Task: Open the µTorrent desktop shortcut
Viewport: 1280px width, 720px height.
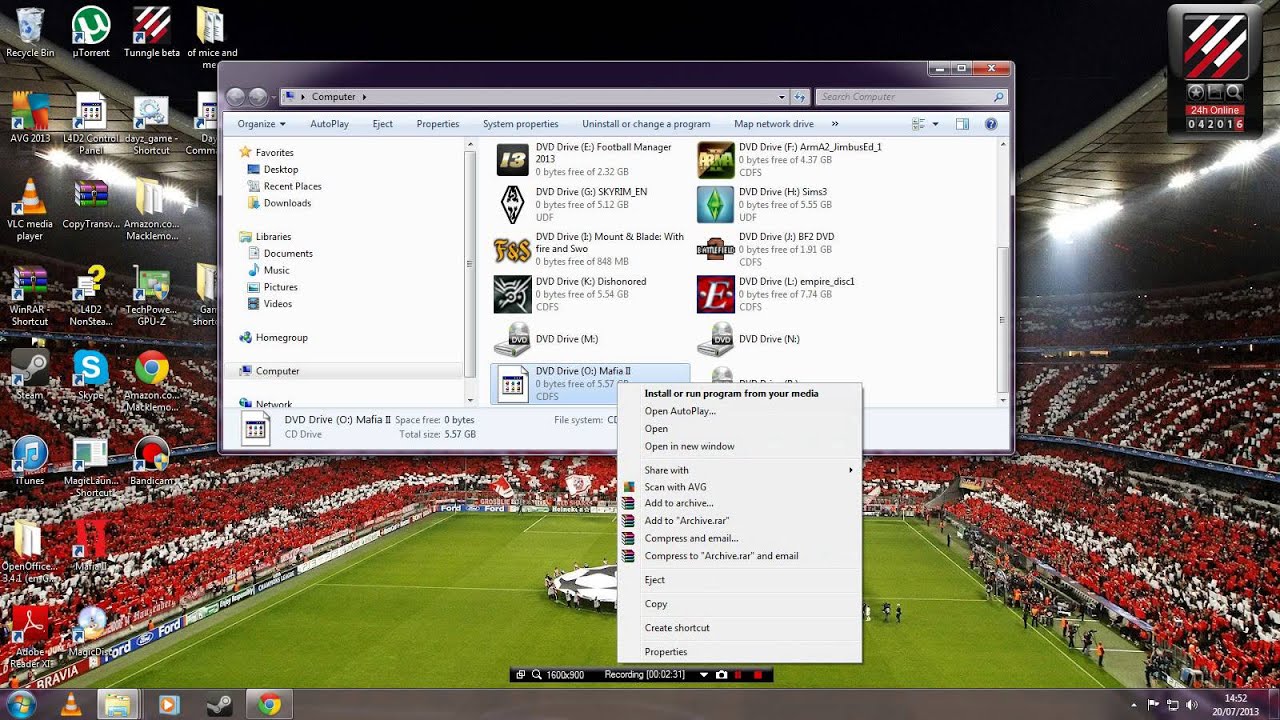Action: pyautogui.click(x=91, y=33)
